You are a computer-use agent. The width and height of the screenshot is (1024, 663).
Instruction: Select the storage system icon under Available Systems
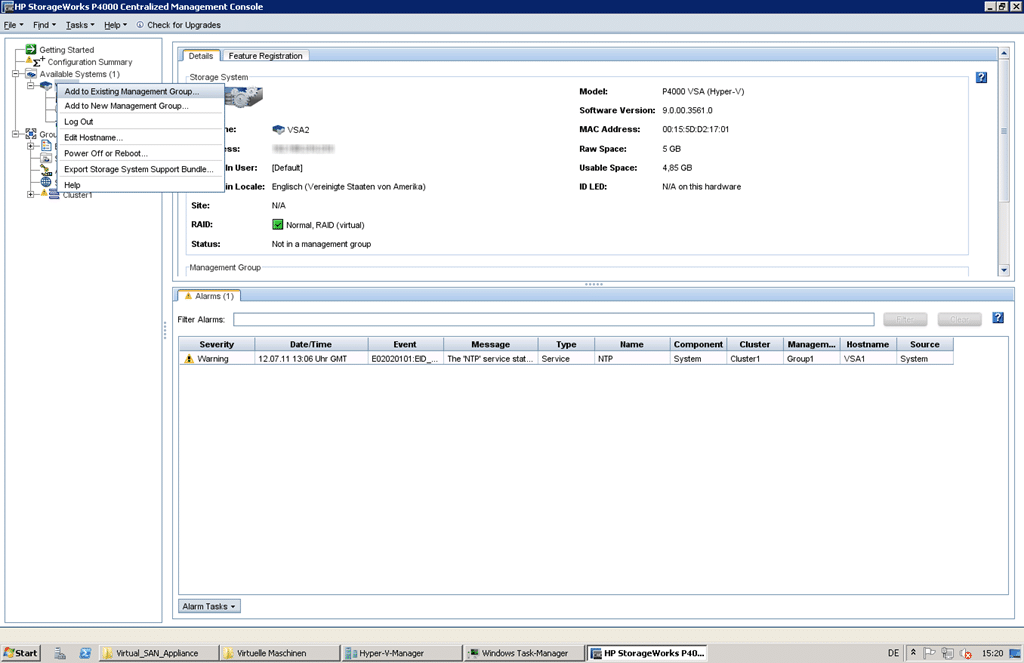click(x=46, y=86)
